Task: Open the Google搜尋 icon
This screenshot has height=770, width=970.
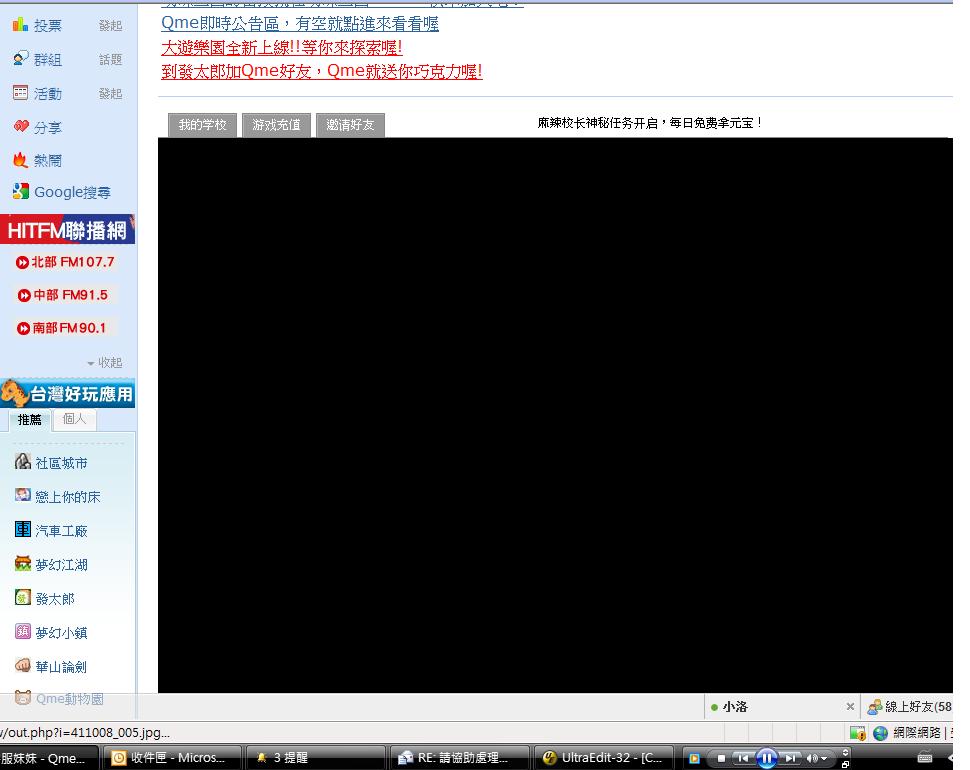Action: click(x=21, y=192)
